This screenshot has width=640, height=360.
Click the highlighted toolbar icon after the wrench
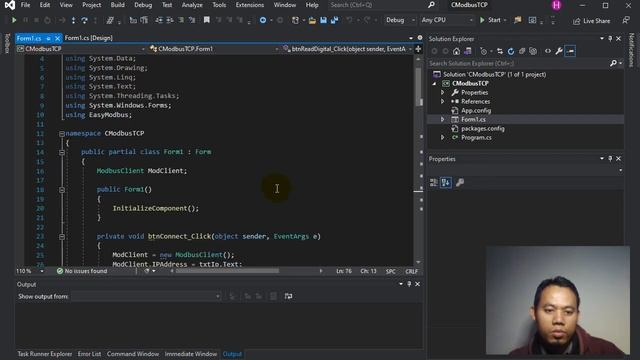click(570, 51)
